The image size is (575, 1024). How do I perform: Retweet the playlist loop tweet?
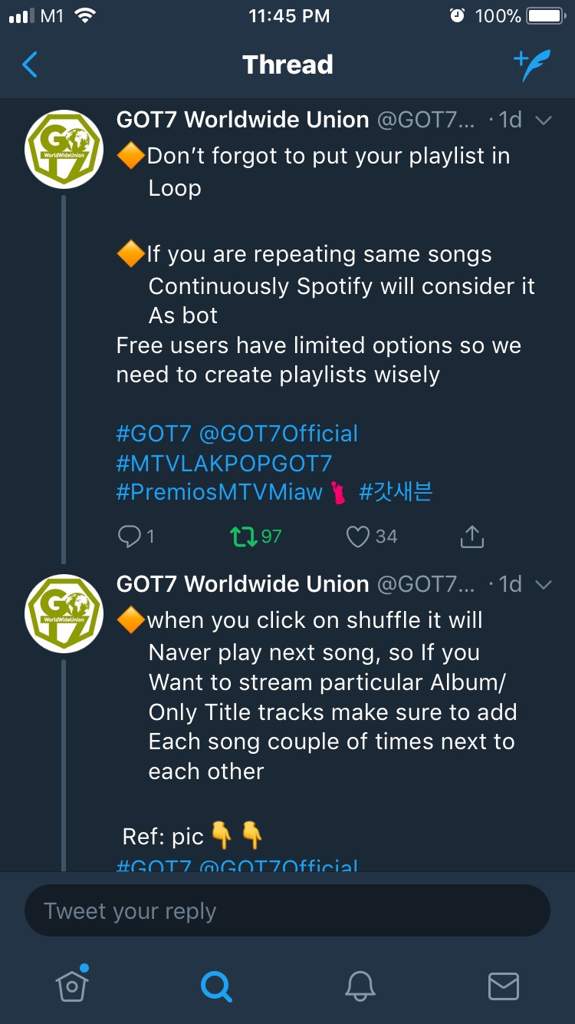[256, 537]
